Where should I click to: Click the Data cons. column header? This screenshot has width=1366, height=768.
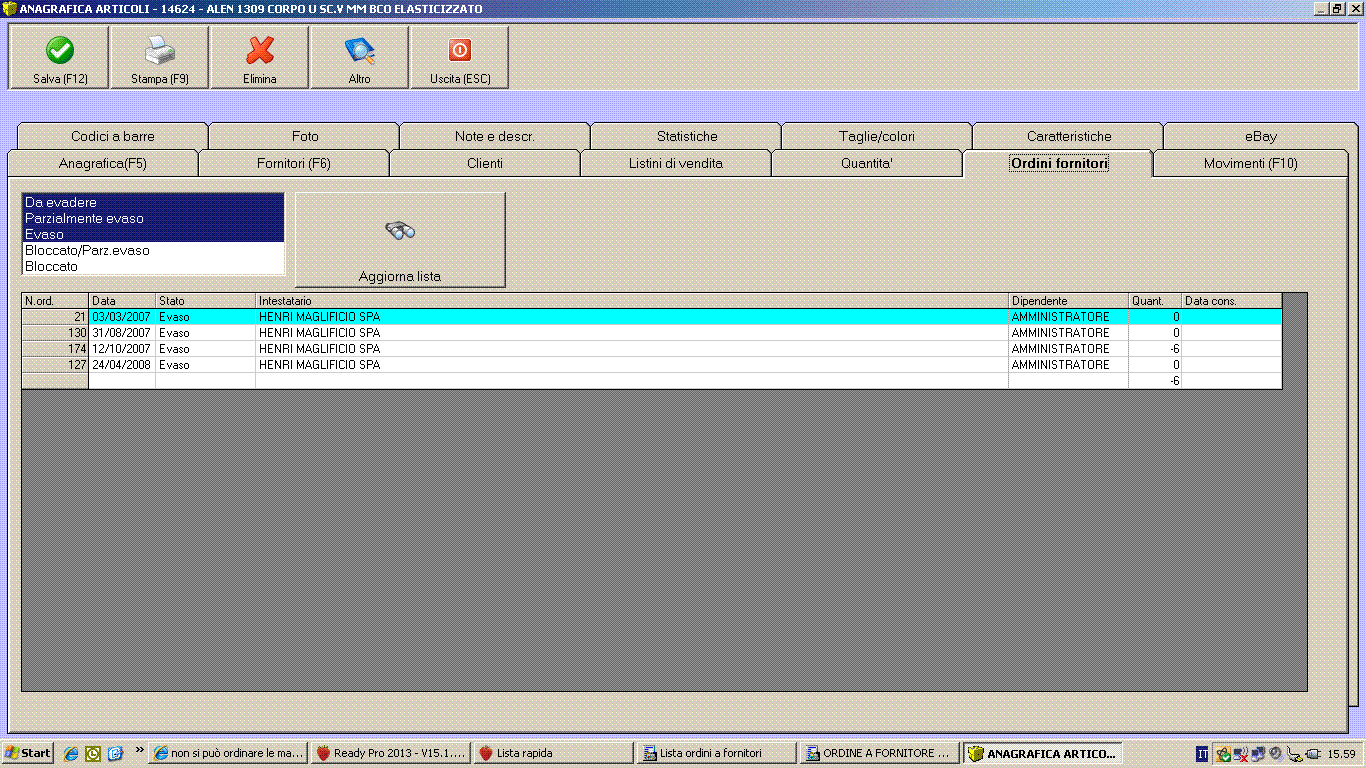point(1231,301)
